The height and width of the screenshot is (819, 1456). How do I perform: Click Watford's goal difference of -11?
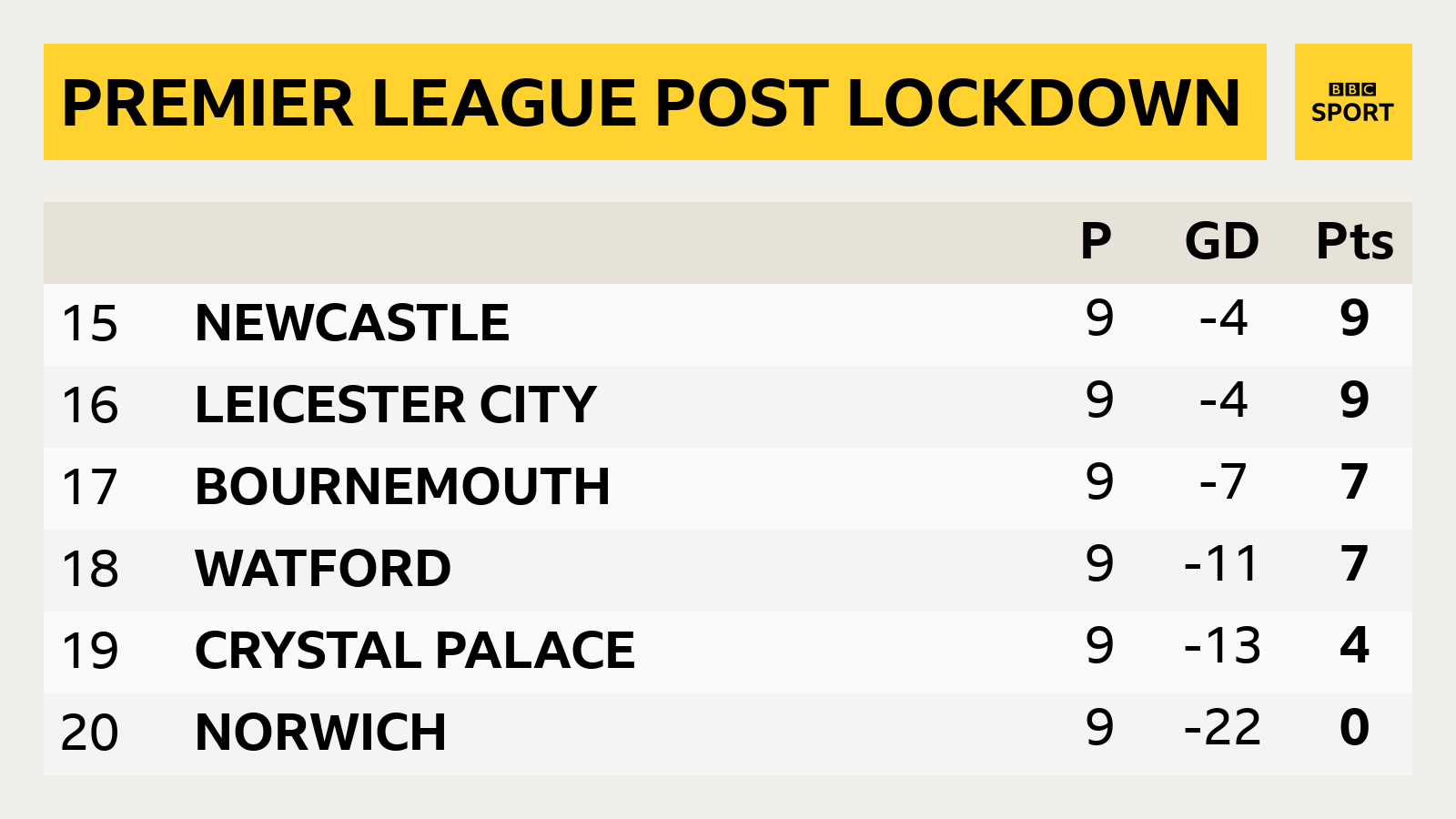coord(1221,564)
